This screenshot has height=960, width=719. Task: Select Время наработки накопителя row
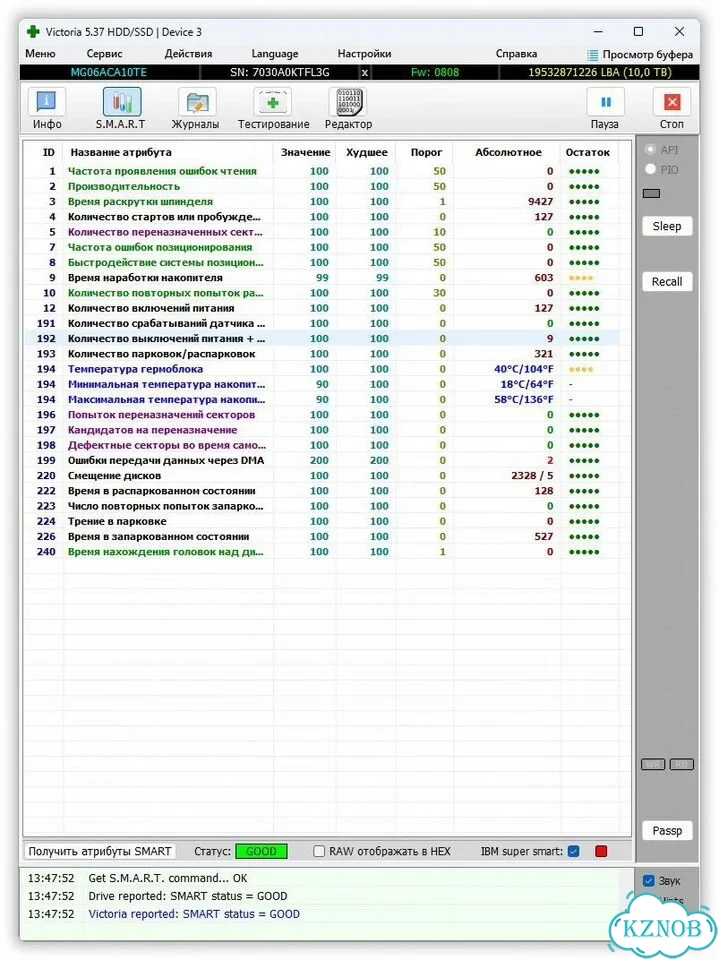click(x=322, y=277)
